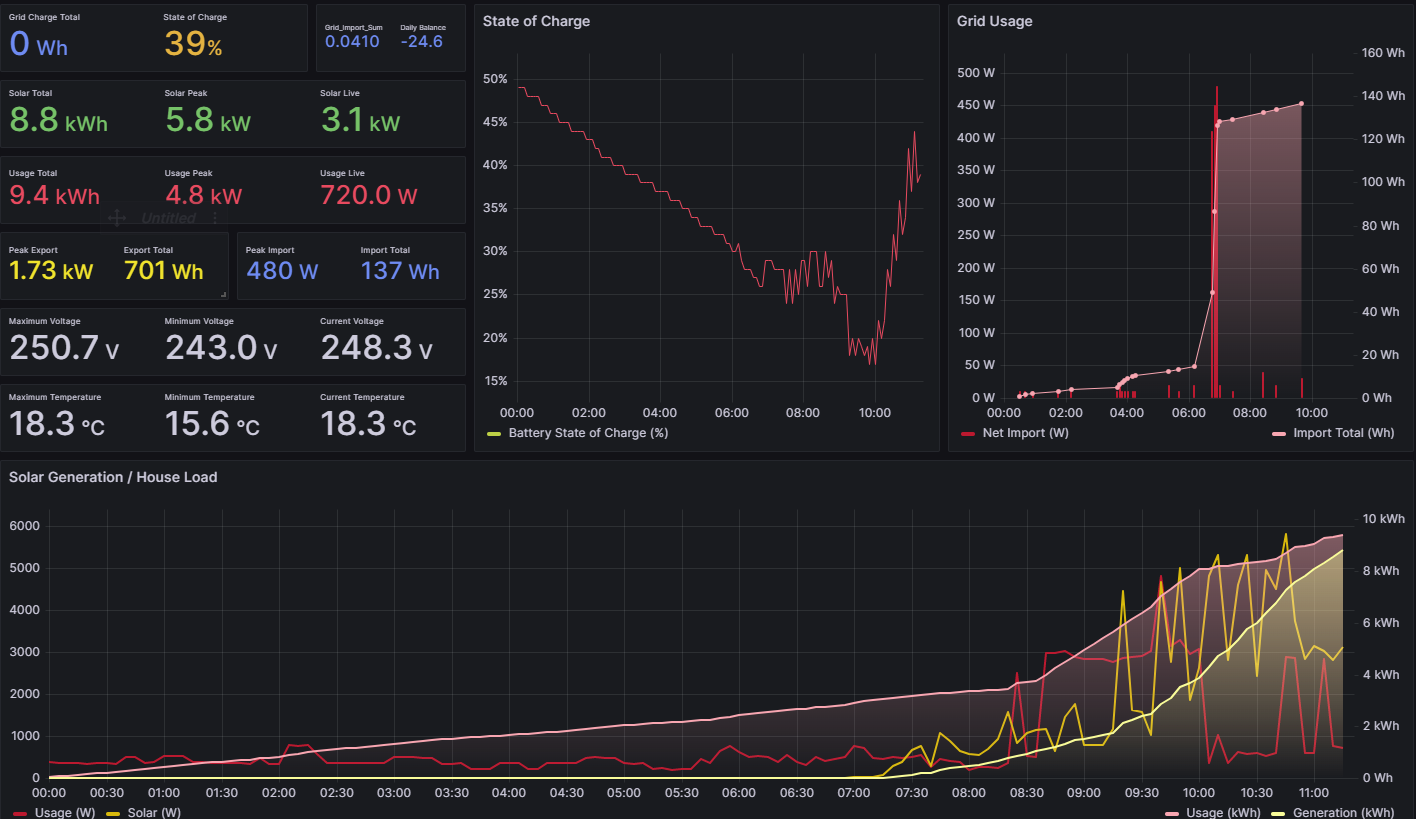Click the Export Total value 701 Wh
The height and width of the screenshot is (819, 1416).
click(x=163, y=271)
